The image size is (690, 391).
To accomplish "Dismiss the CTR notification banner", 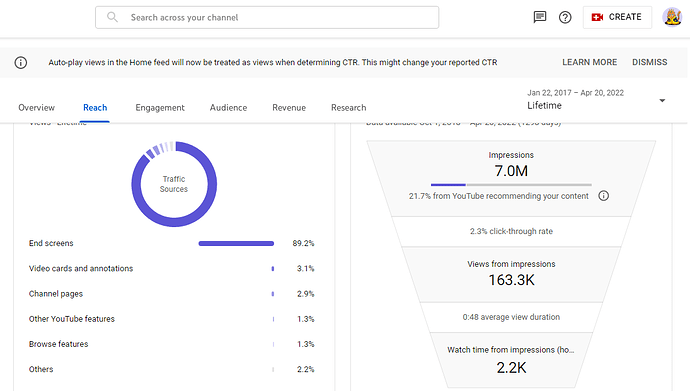I will (650, 62).
